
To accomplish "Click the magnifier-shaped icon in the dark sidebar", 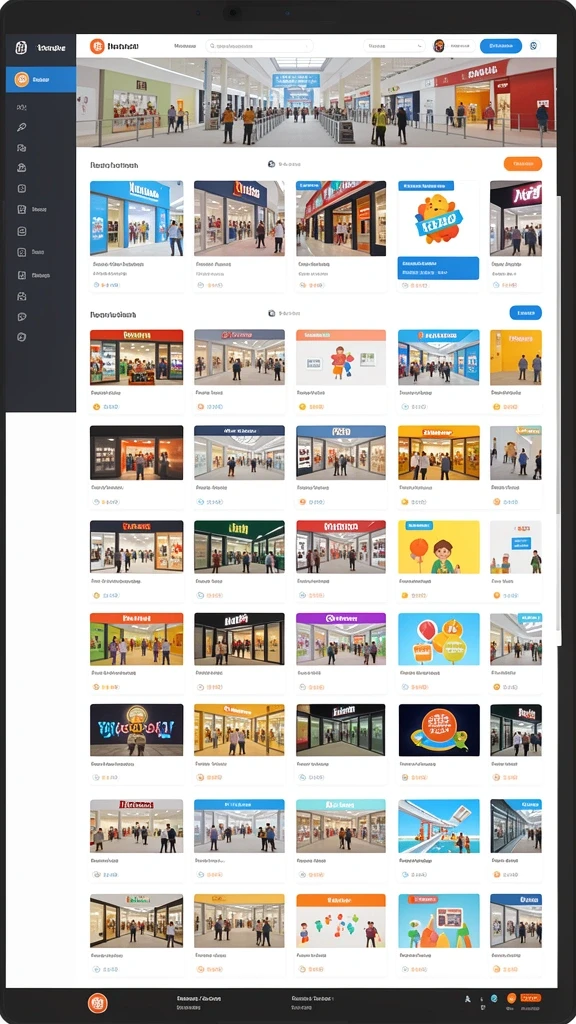I will point(22,127).
